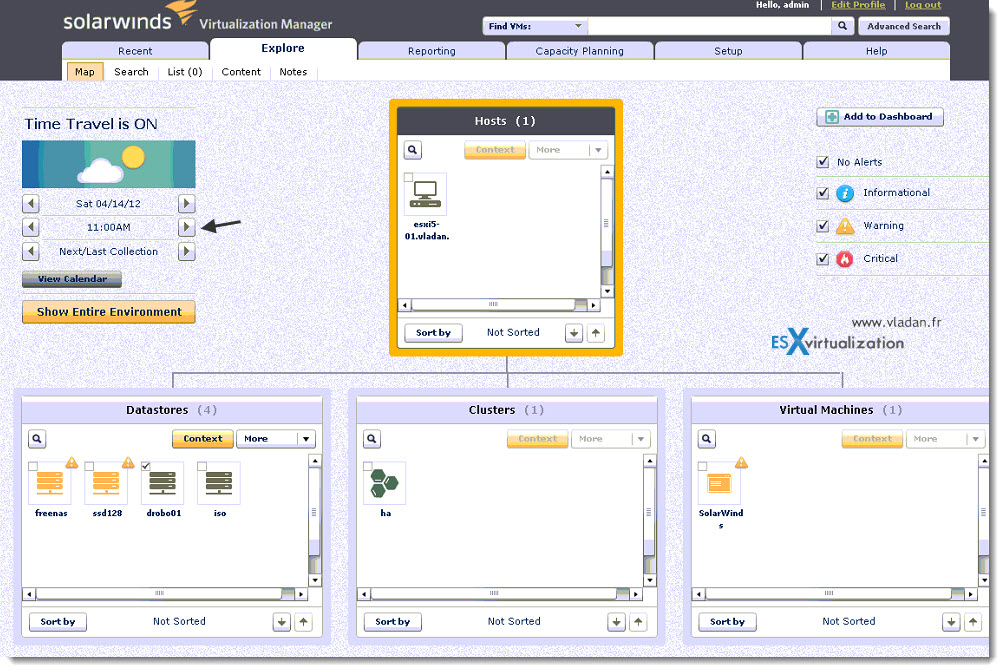Check the ssd128 datastore checkbox
Image resolution: width=1004 pixels, height=672 pixels.
click(x=90, y=466)
